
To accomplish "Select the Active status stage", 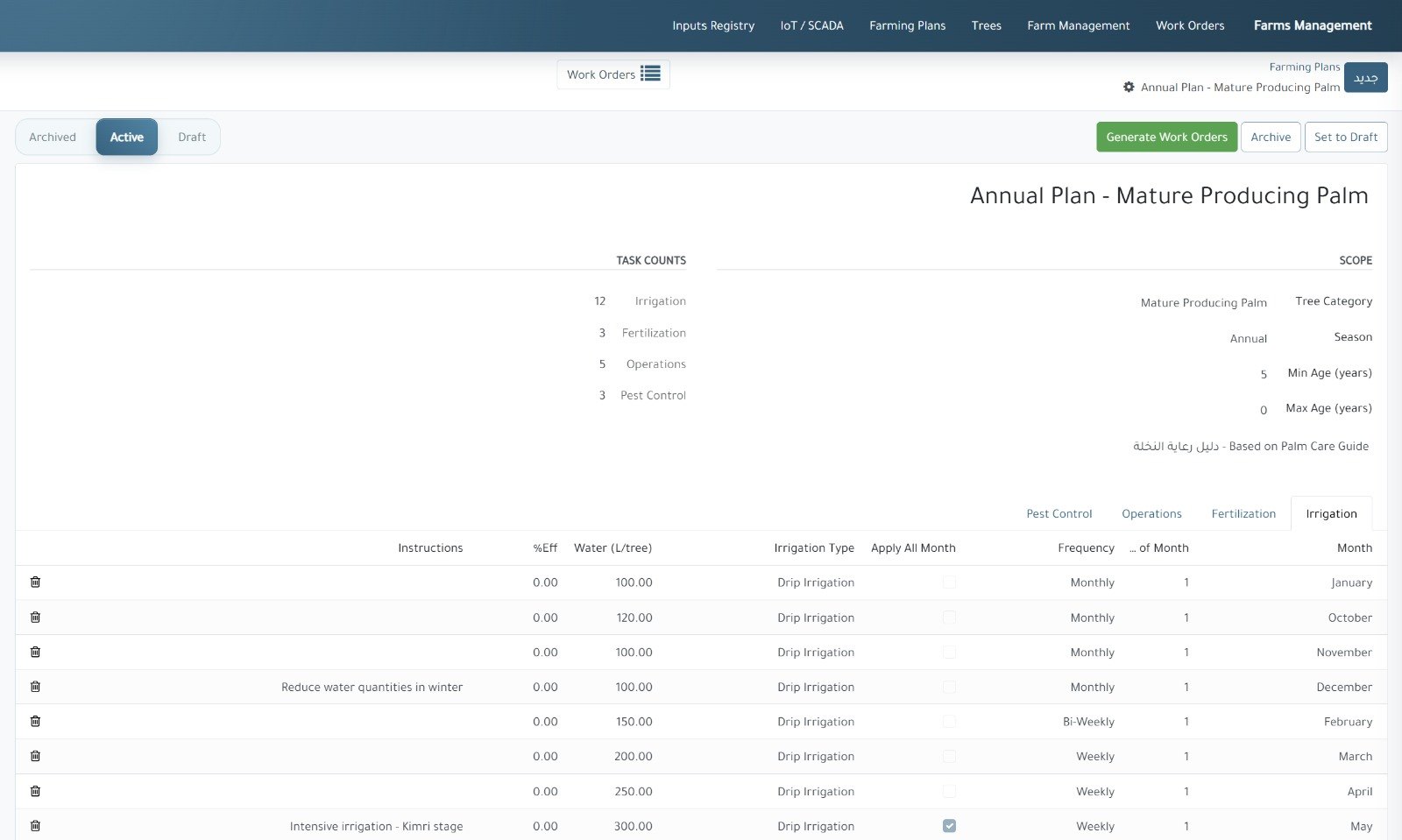I will (127, 137).
